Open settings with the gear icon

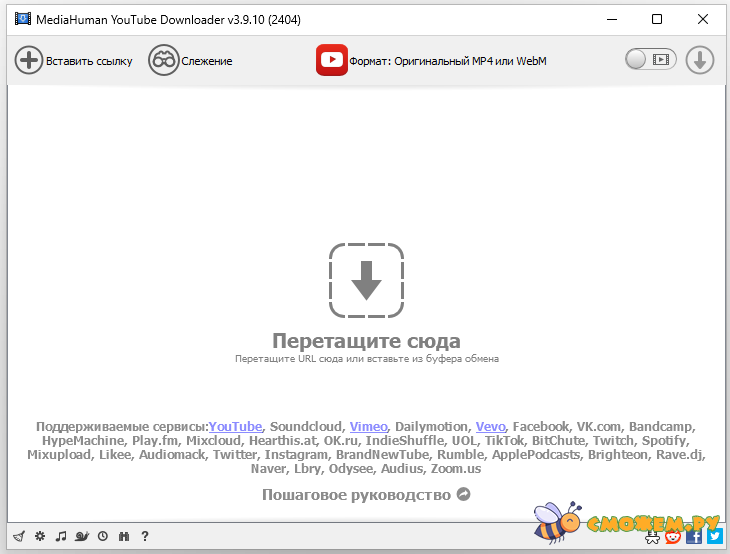pyautogui.click(x=40, y=536)
